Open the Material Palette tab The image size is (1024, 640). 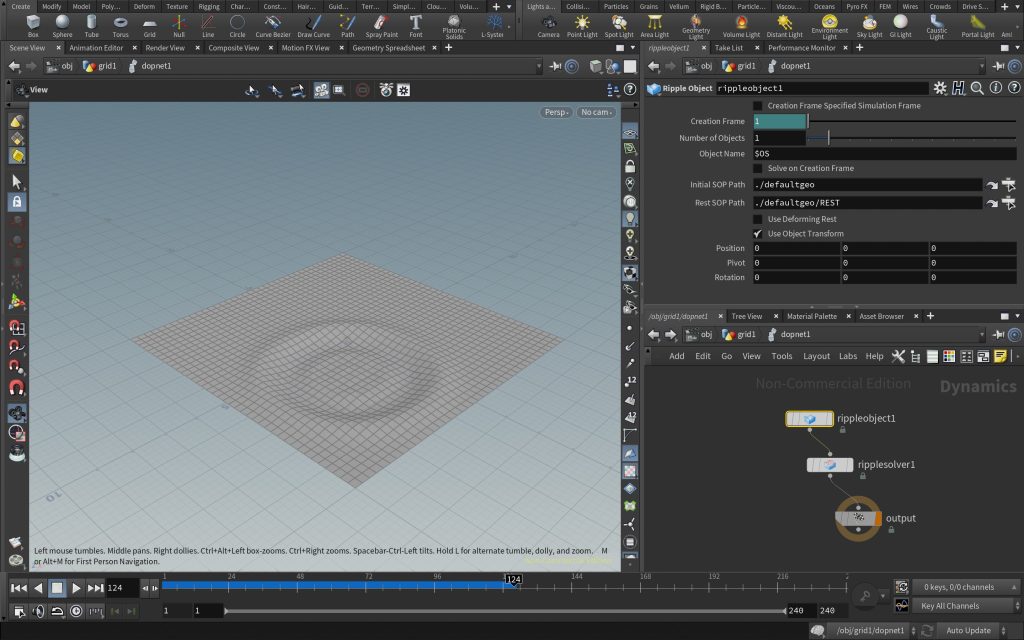point(812,316)
